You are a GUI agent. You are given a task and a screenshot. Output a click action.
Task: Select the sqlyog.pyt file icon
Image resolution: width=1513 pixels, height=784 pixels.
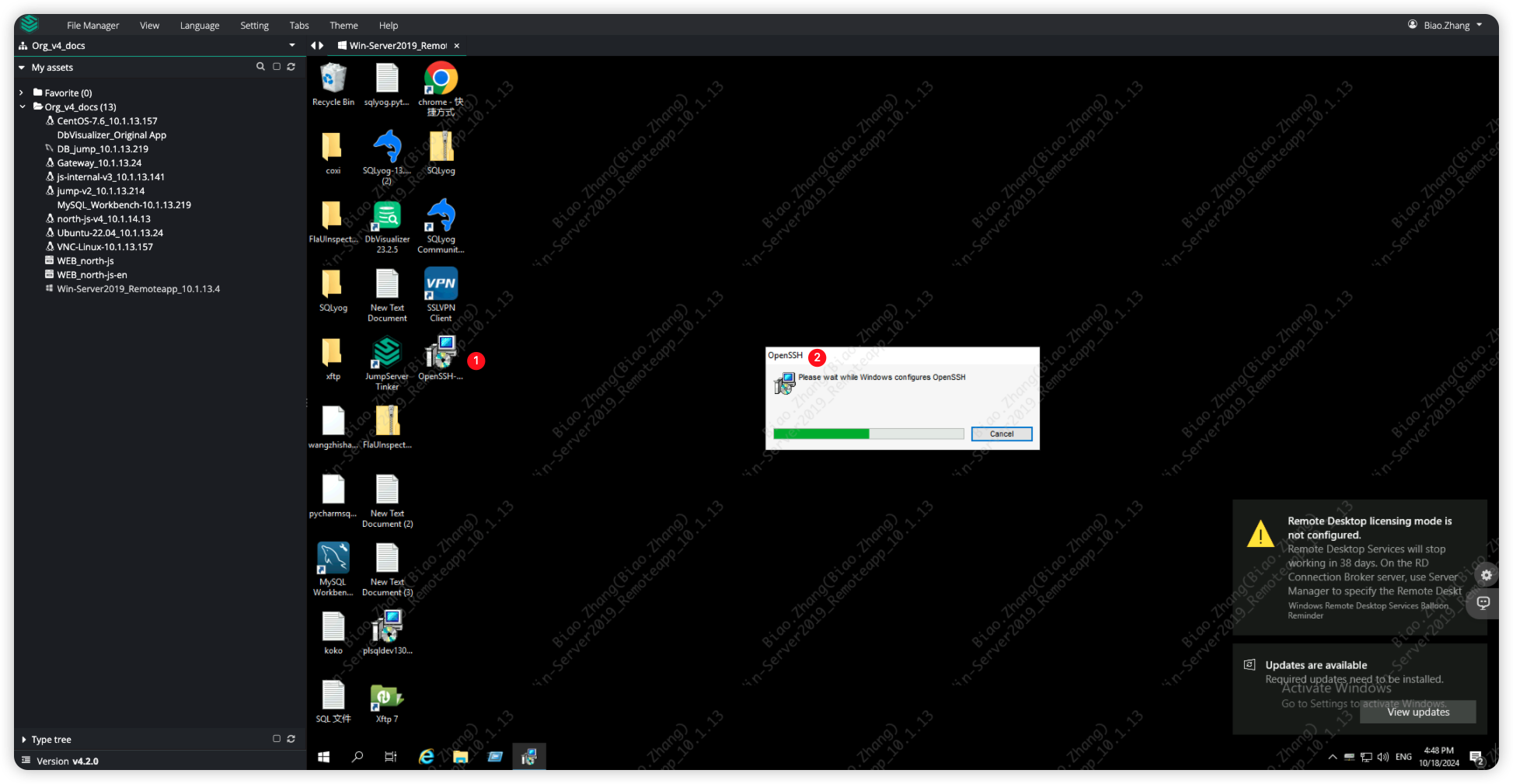[x=387, y=84]
